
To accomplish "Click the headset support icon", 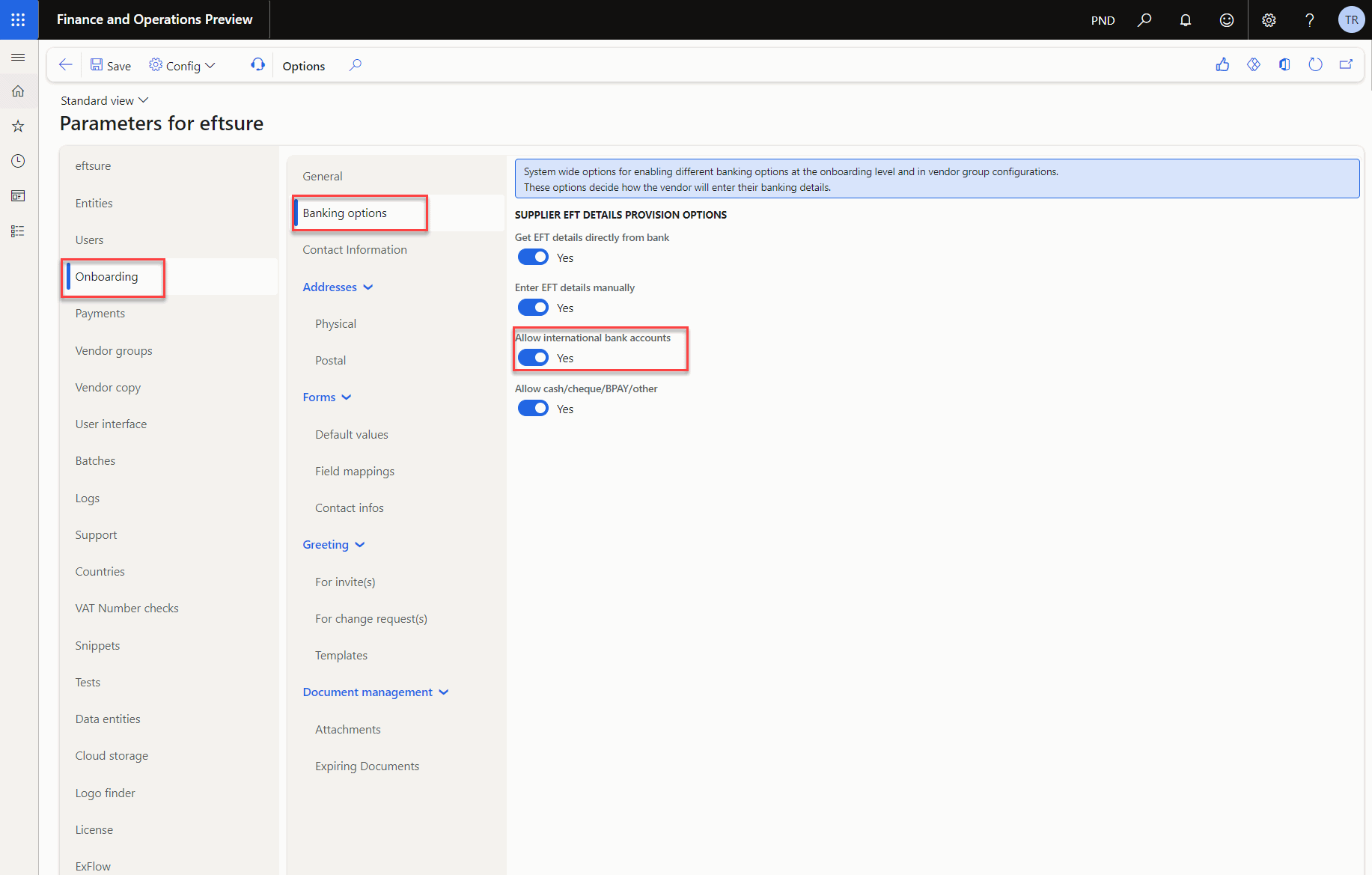I will tap(257, 65).
